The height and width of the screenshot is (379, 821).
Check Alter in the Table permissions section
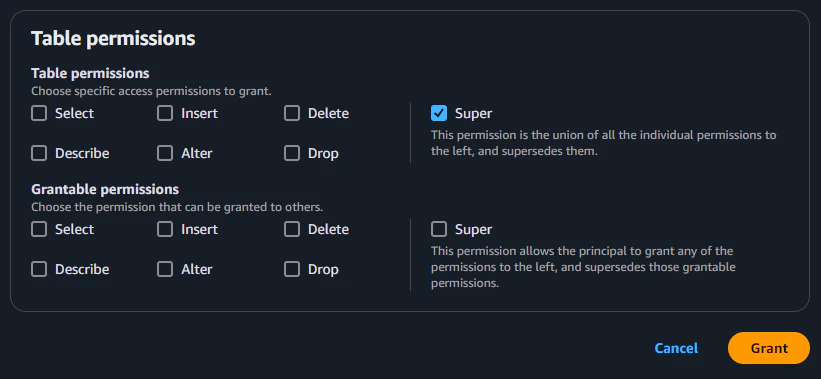click(165, 153)
